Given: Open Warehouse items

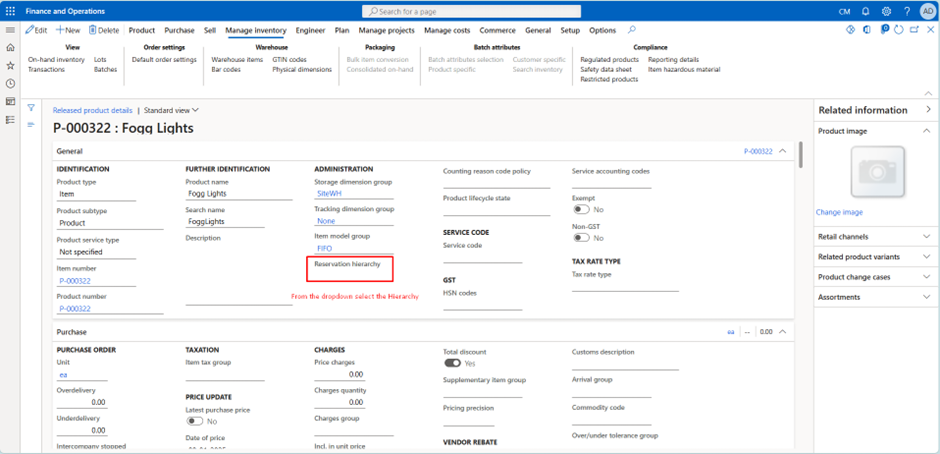Looking at the screenshot, I should tap(237, 59).
